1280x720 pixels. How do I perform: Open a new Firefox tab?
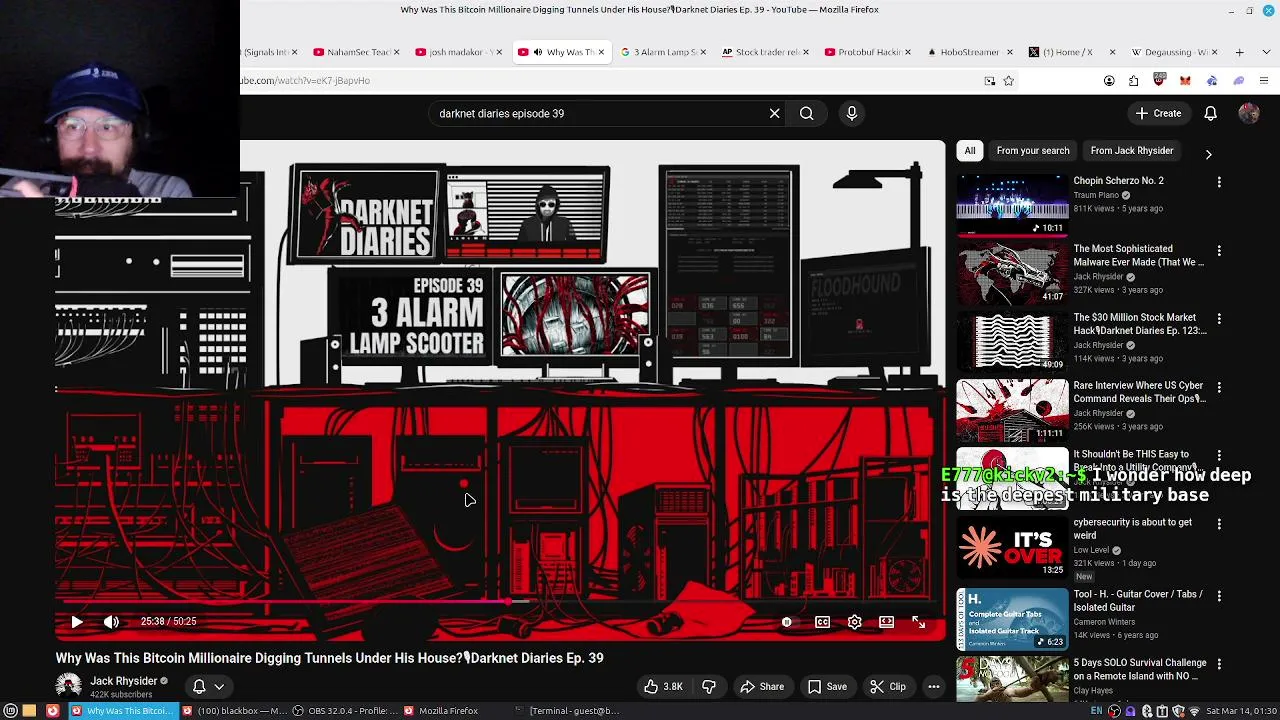point(1239,52)
